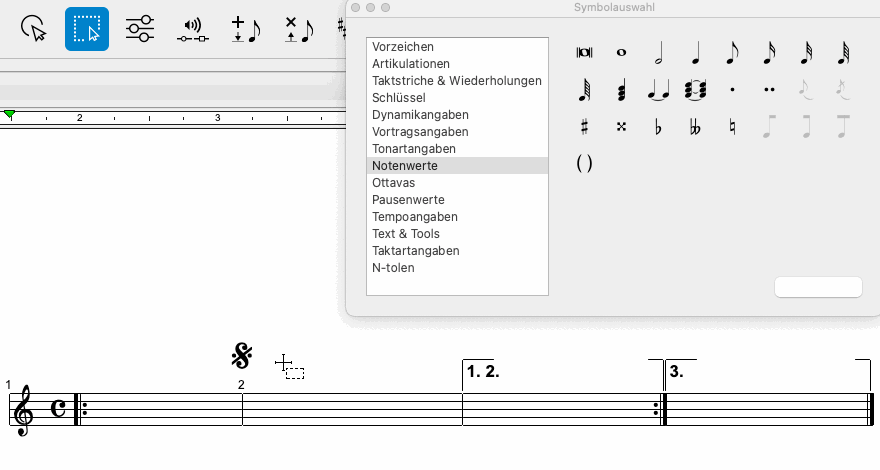Select Vorzeichen in the category list
This screenshot has height=470, width=880.
pos(402,47)
